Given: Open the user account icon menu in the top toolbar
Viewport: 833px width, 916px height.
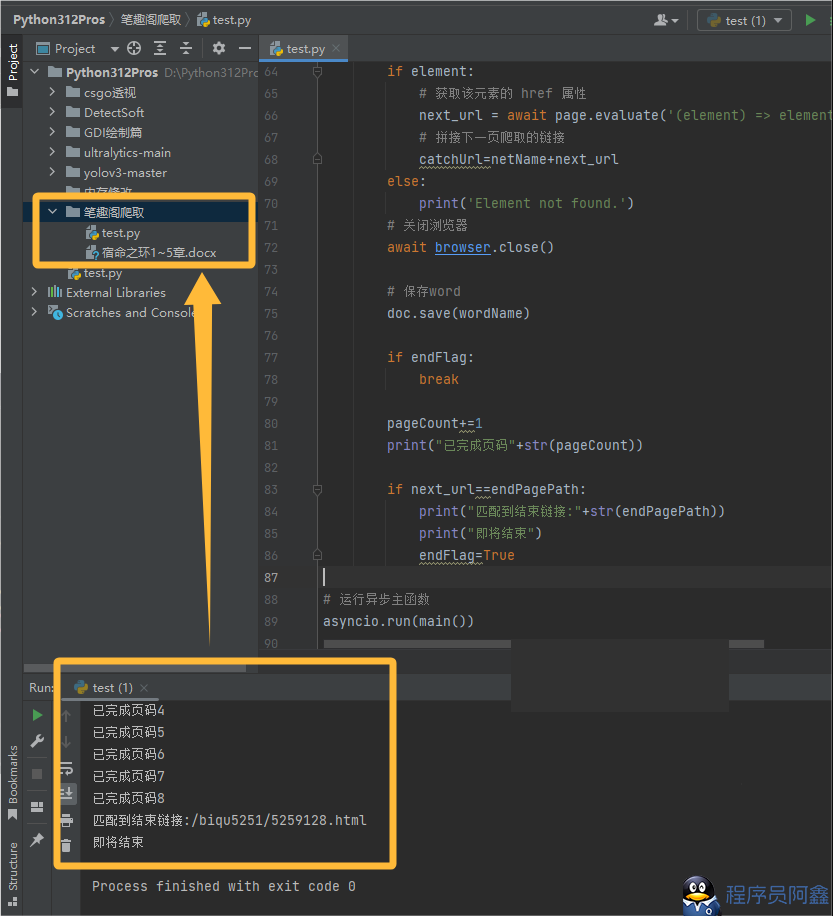Looking at the screenshot, I should click(x=666, y=20).
